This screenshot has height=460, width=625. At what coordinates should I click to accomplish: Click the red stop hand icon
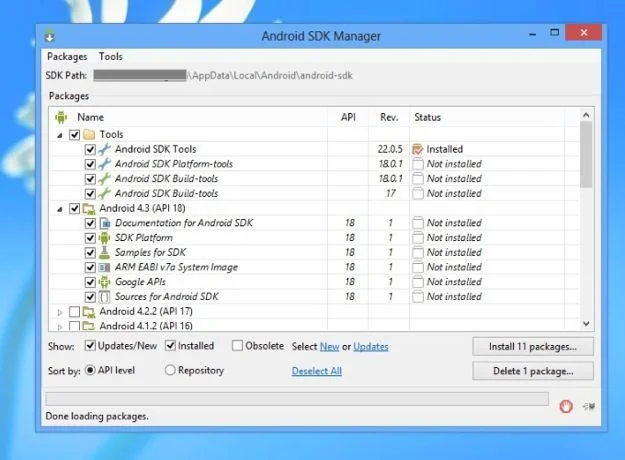tap(566, 406)
